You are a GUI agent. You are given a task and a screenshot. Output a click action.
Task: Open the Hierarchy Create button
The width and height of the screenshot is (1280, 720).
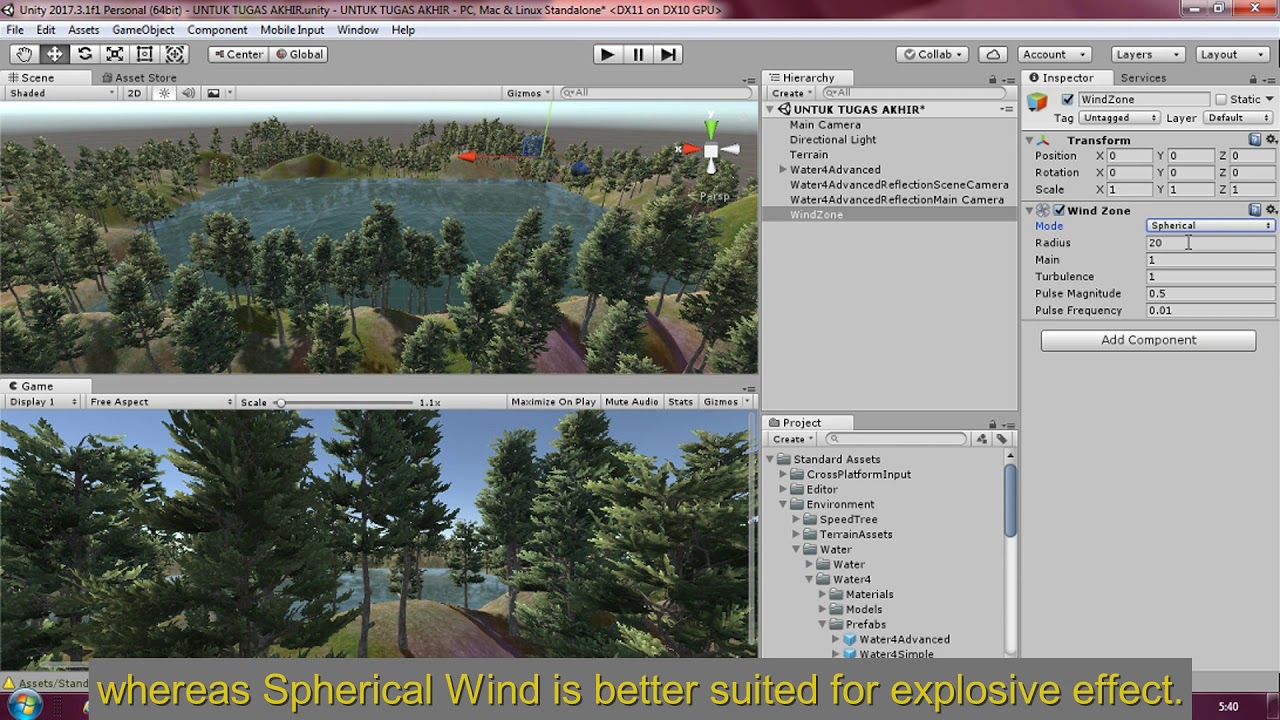791,93
